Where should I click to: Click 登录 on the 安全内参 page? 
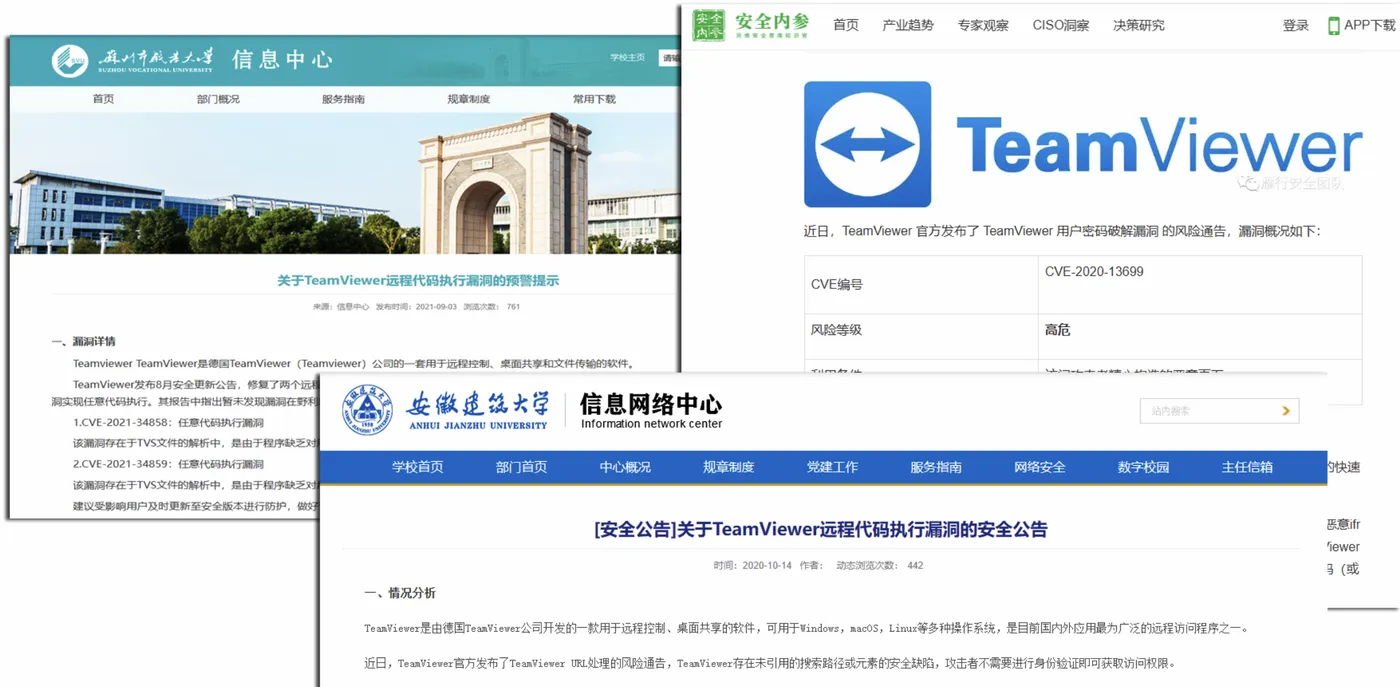1296,25
